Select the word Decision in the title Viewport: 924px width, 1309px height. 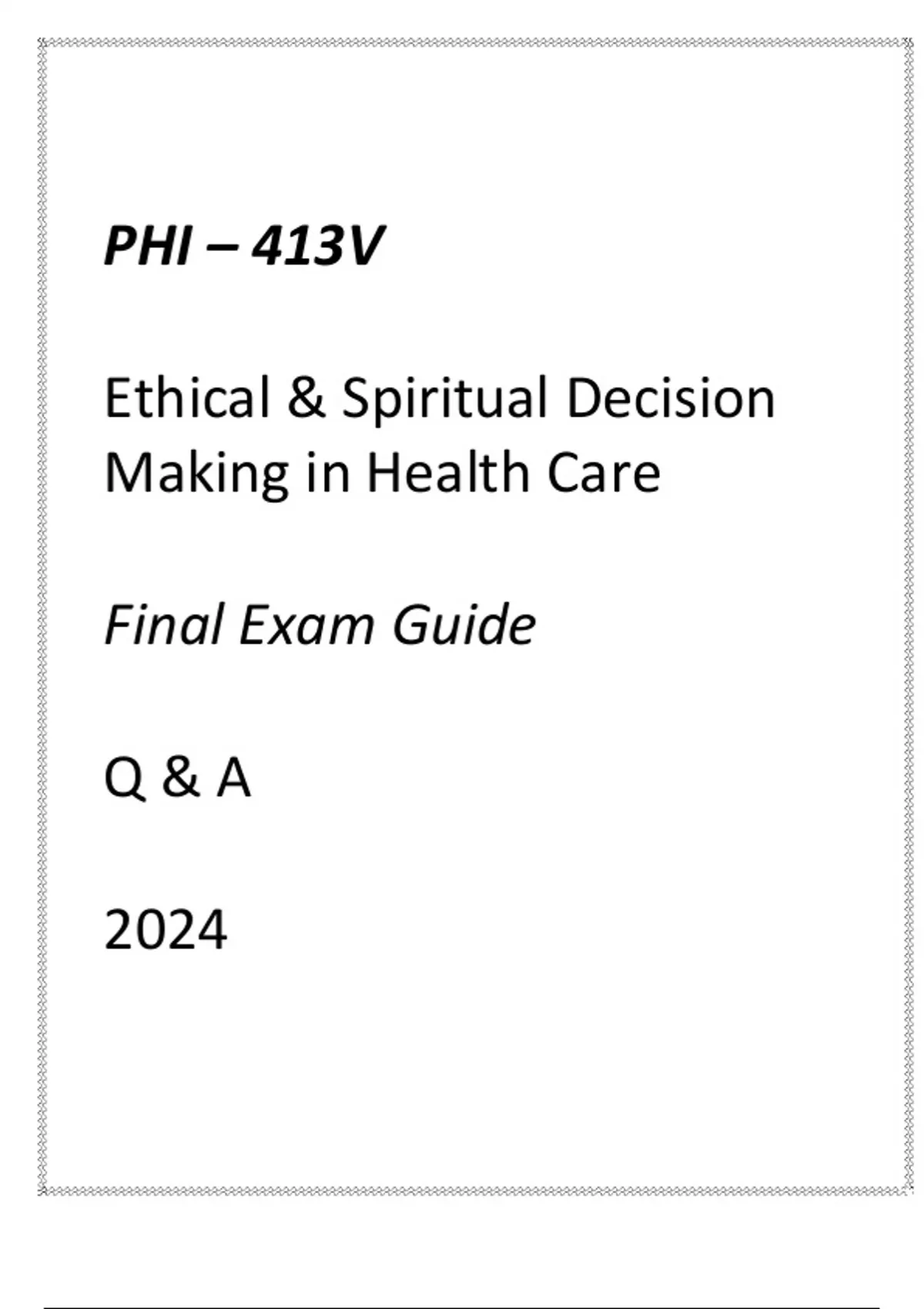(x=671, y=398)
